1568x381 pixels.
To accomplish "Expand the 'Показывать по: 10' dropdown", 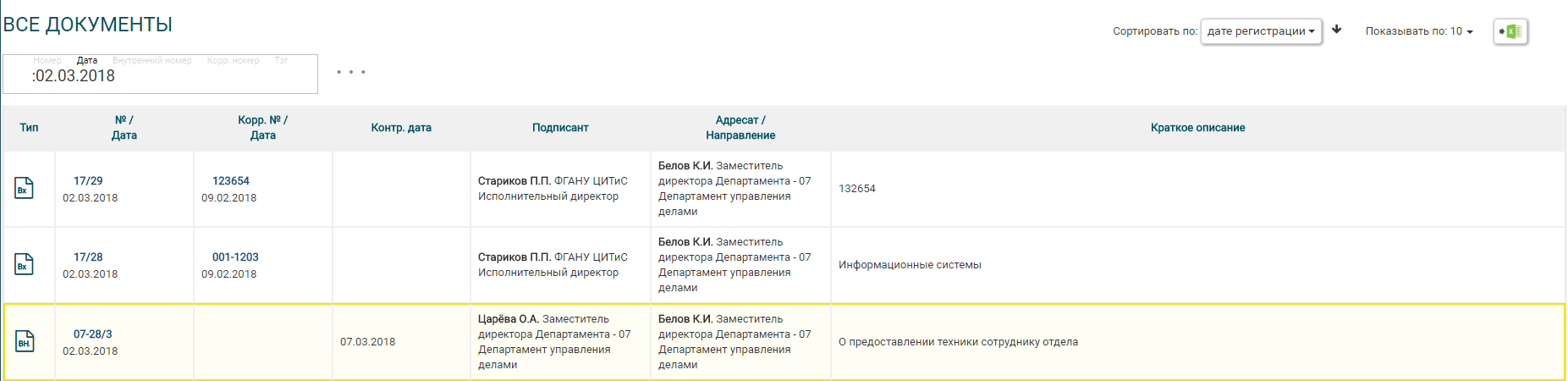I will 1419,31.
